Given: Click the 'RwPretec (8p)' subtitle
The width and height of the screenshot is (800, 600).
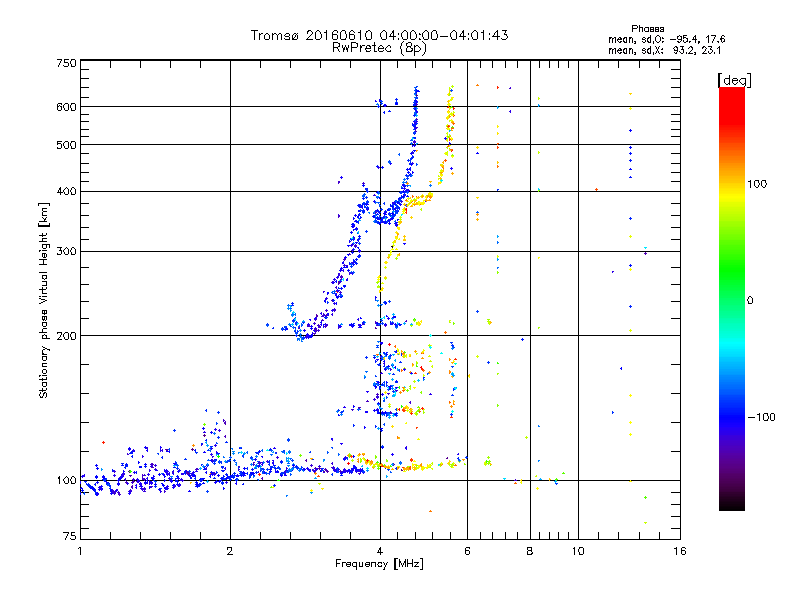Looking at the screenshot, I should click(x=379, y=48).
